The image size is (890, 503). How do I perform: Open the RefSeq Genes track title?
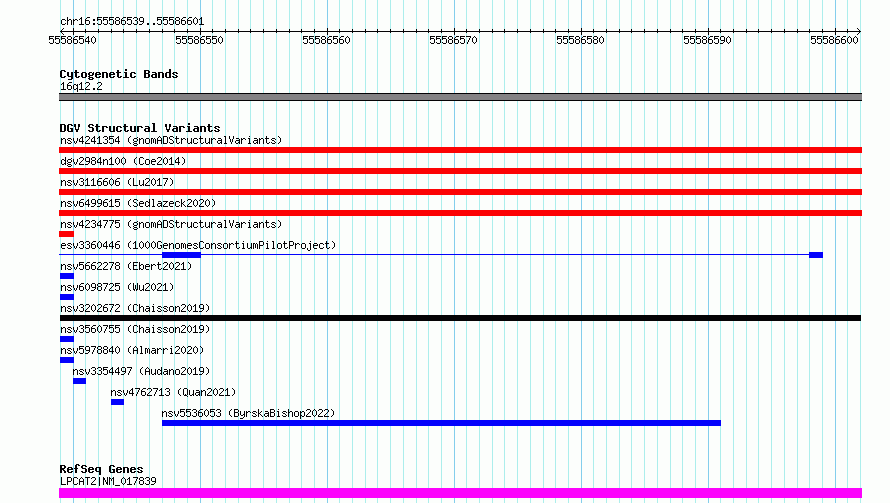[101, 469]
